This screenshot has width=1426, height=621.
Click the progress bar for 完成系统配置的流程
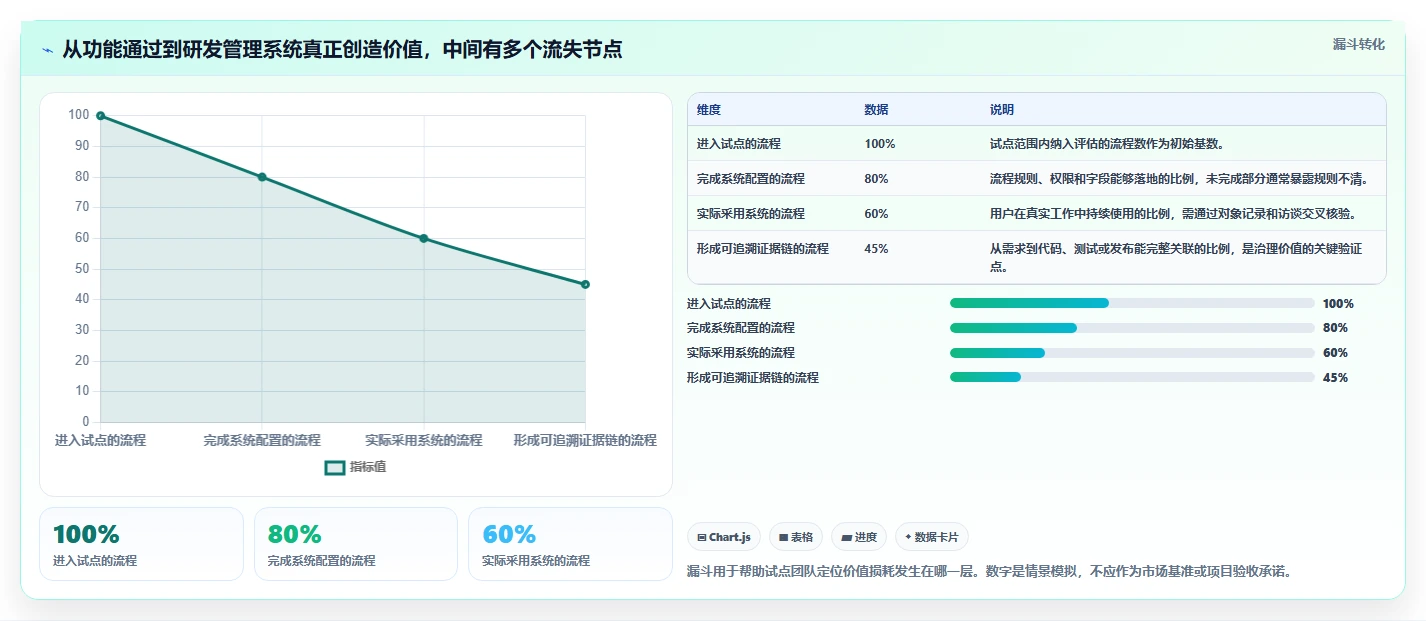[1132, 328]
